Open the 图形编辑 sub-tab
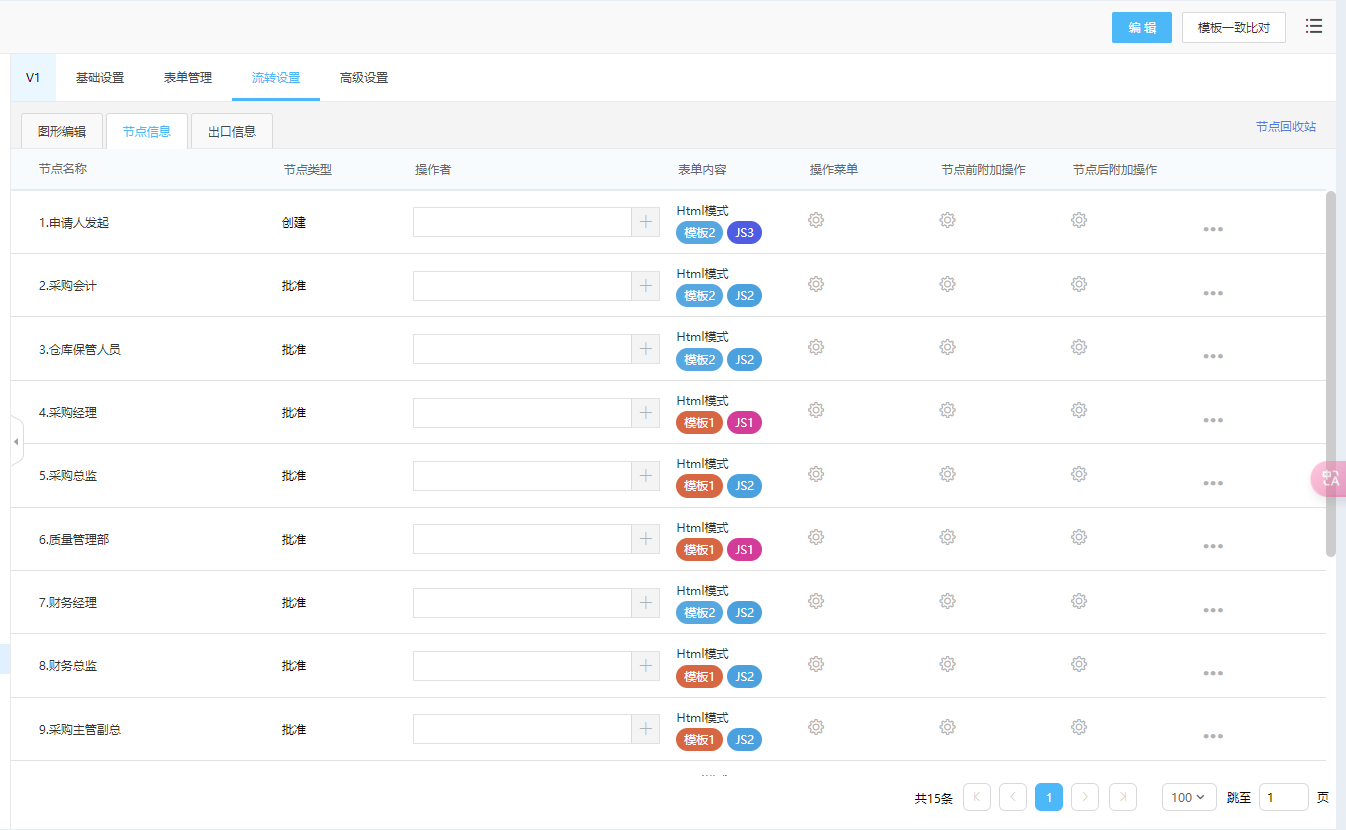This screenshot has height=830, width=1346. [62, 131]
